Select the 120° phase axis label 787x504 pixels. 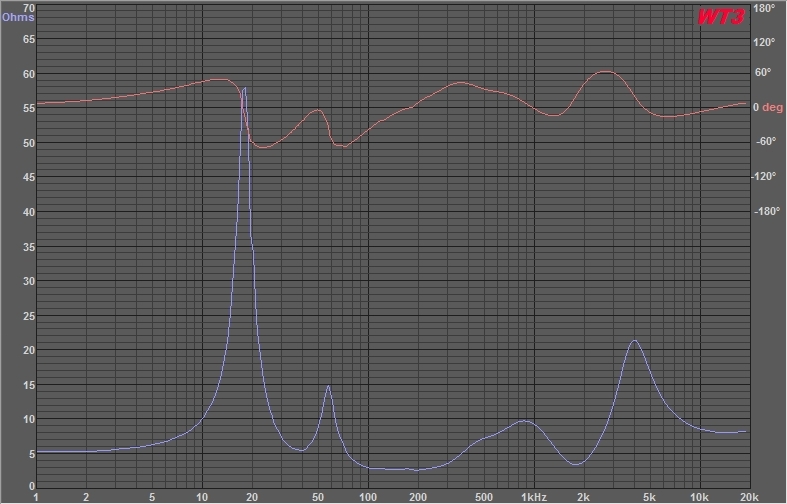point(764,42)
